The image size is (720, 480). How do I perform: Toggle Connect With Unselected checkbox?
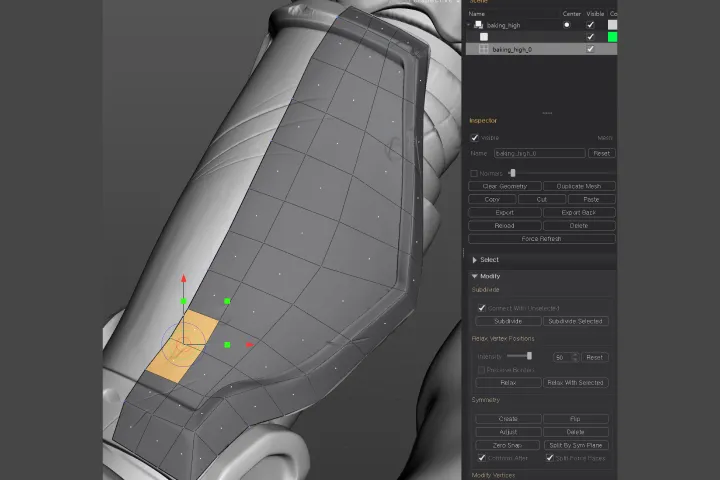pyautogui.click(x=482, y=308)
